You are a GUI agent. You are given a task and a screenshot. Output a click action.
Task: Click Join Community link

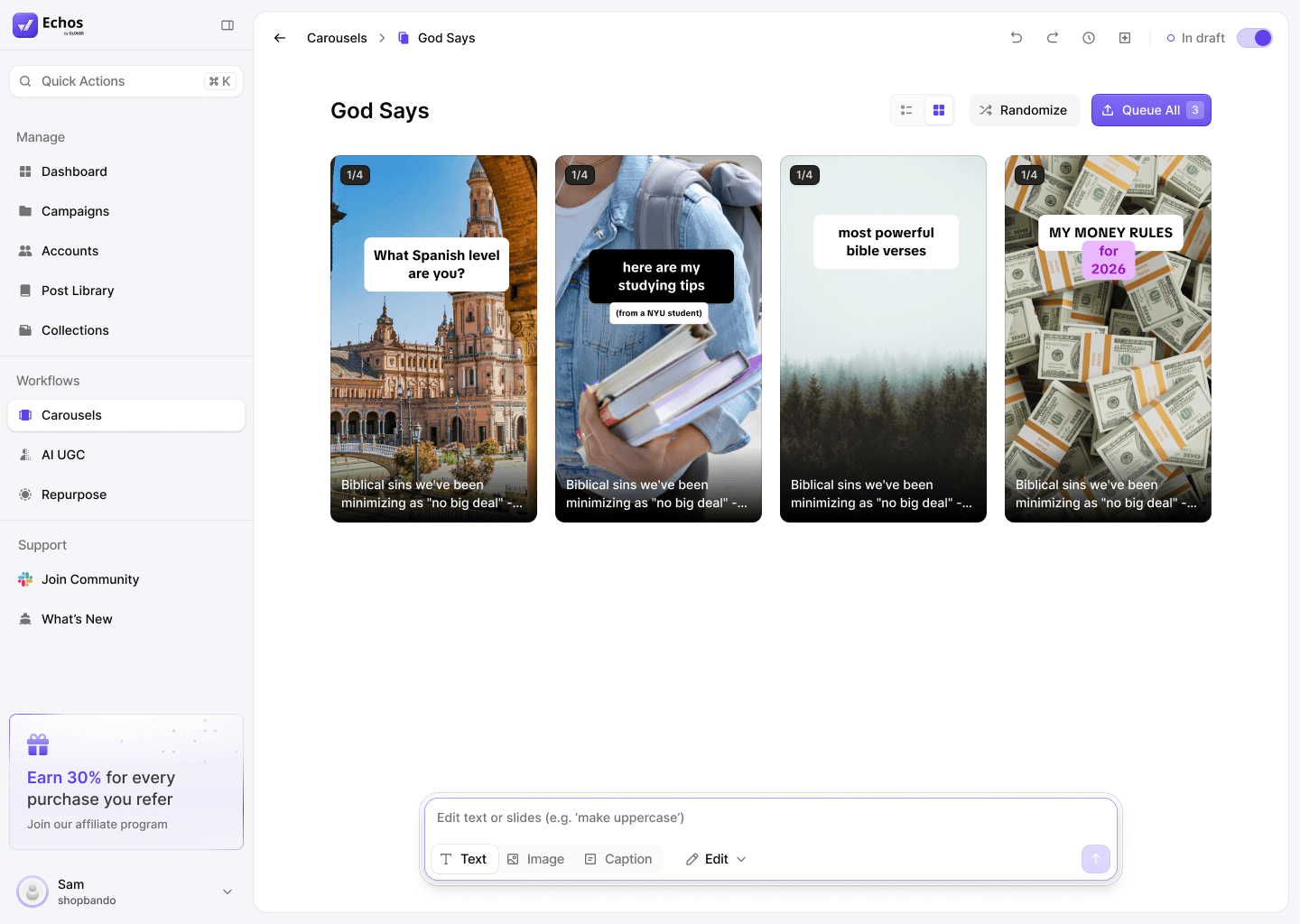tap(126, 579)
